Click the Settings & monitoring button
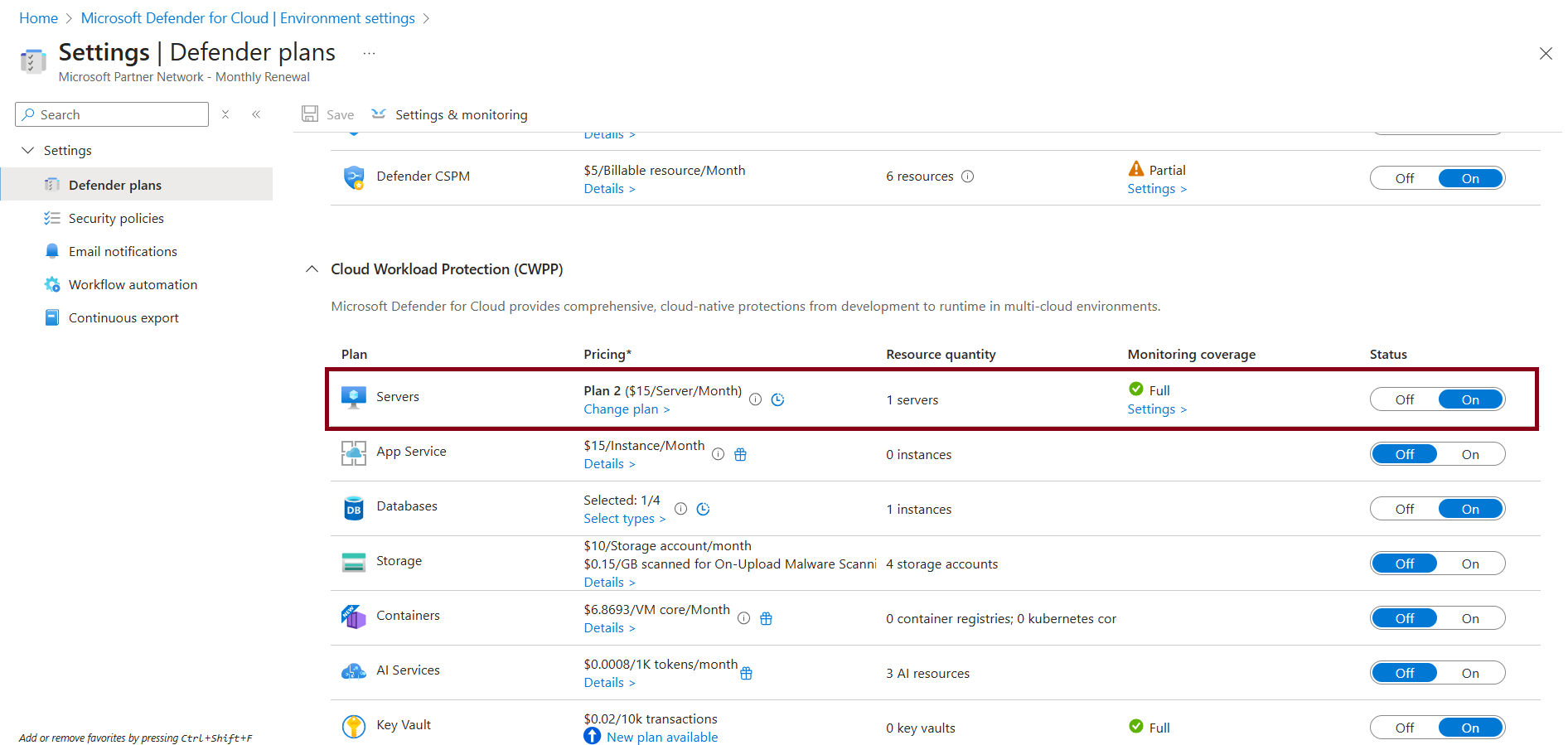Screen dimensions: 1568x745 pyautogui.click(x=449, y=114)
